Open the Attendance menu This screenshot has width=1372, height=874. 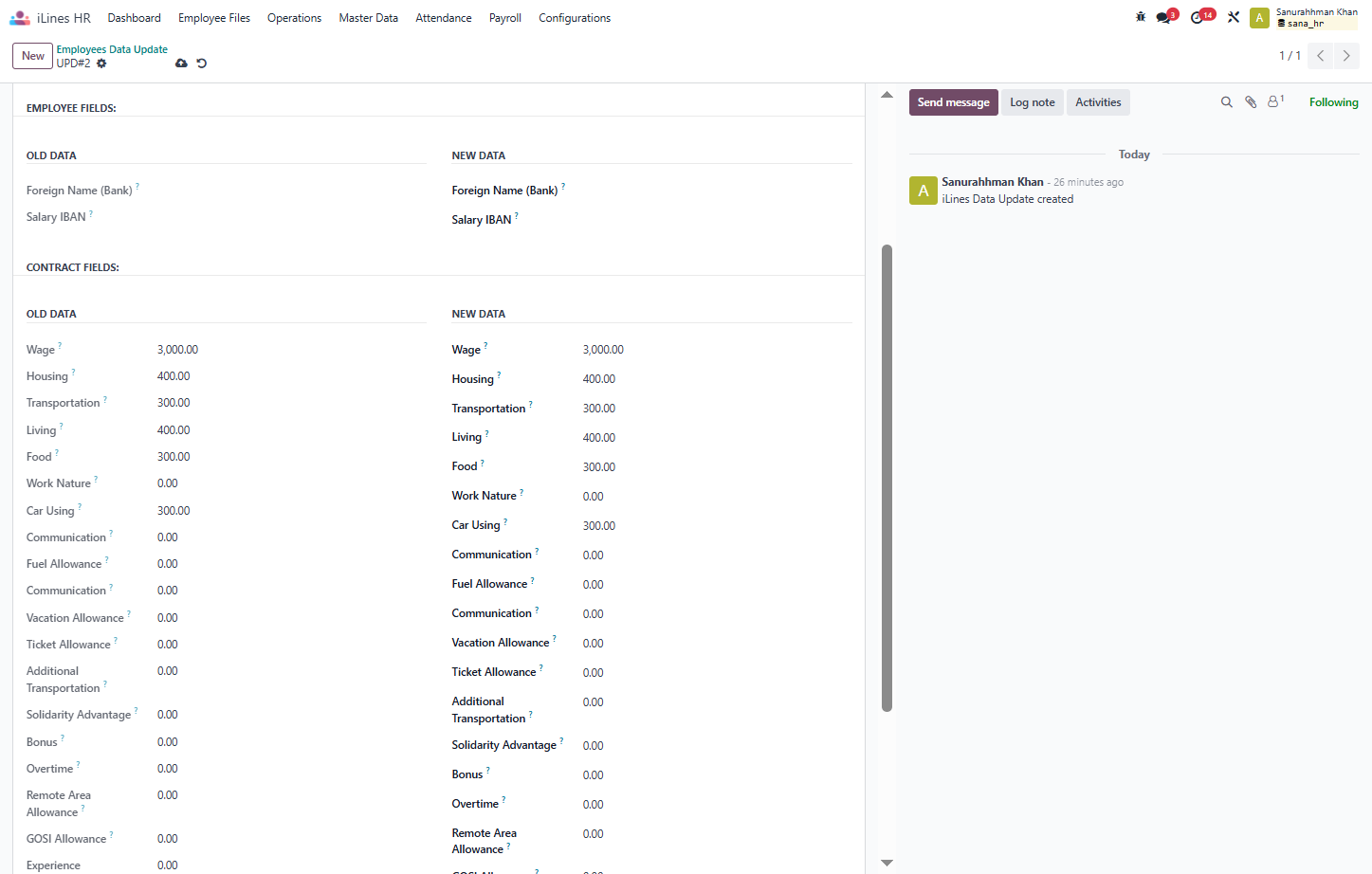(444, 18)
